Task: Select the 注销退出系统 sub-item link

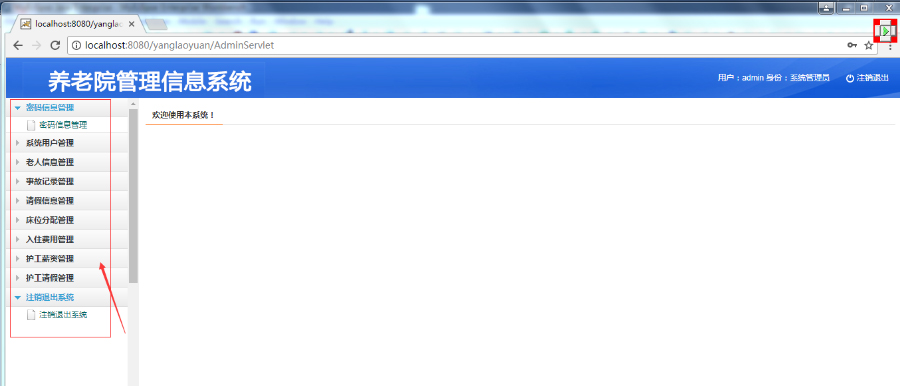Action: click(x=63, y=315)
